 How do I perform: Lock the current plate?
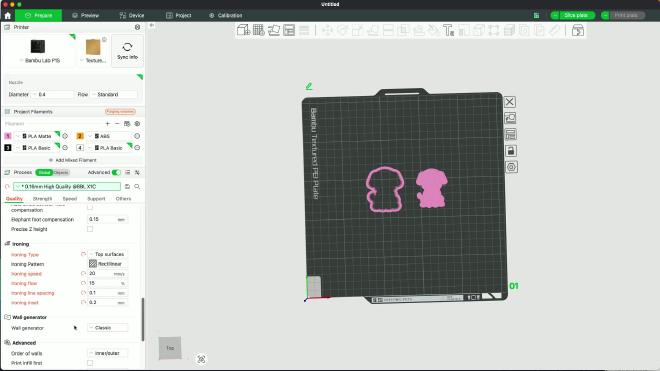tap(511, 151)
